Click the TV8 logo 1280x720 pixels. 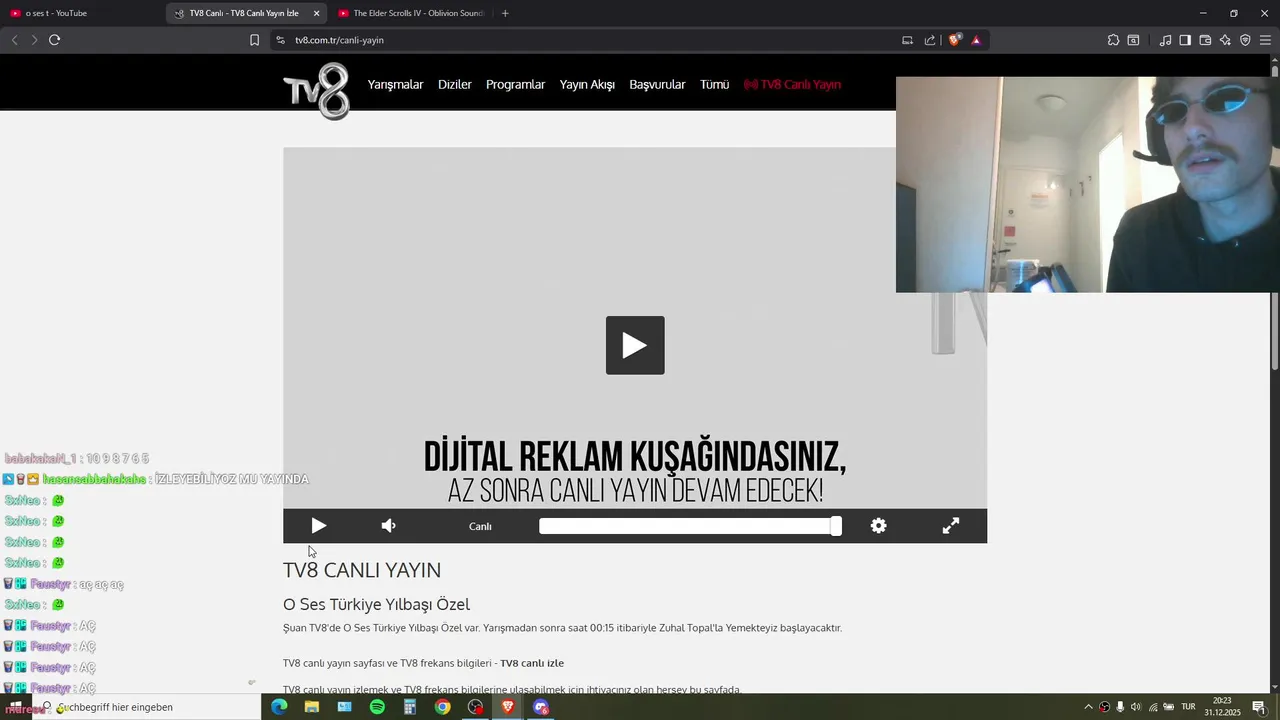coord(316,91)
